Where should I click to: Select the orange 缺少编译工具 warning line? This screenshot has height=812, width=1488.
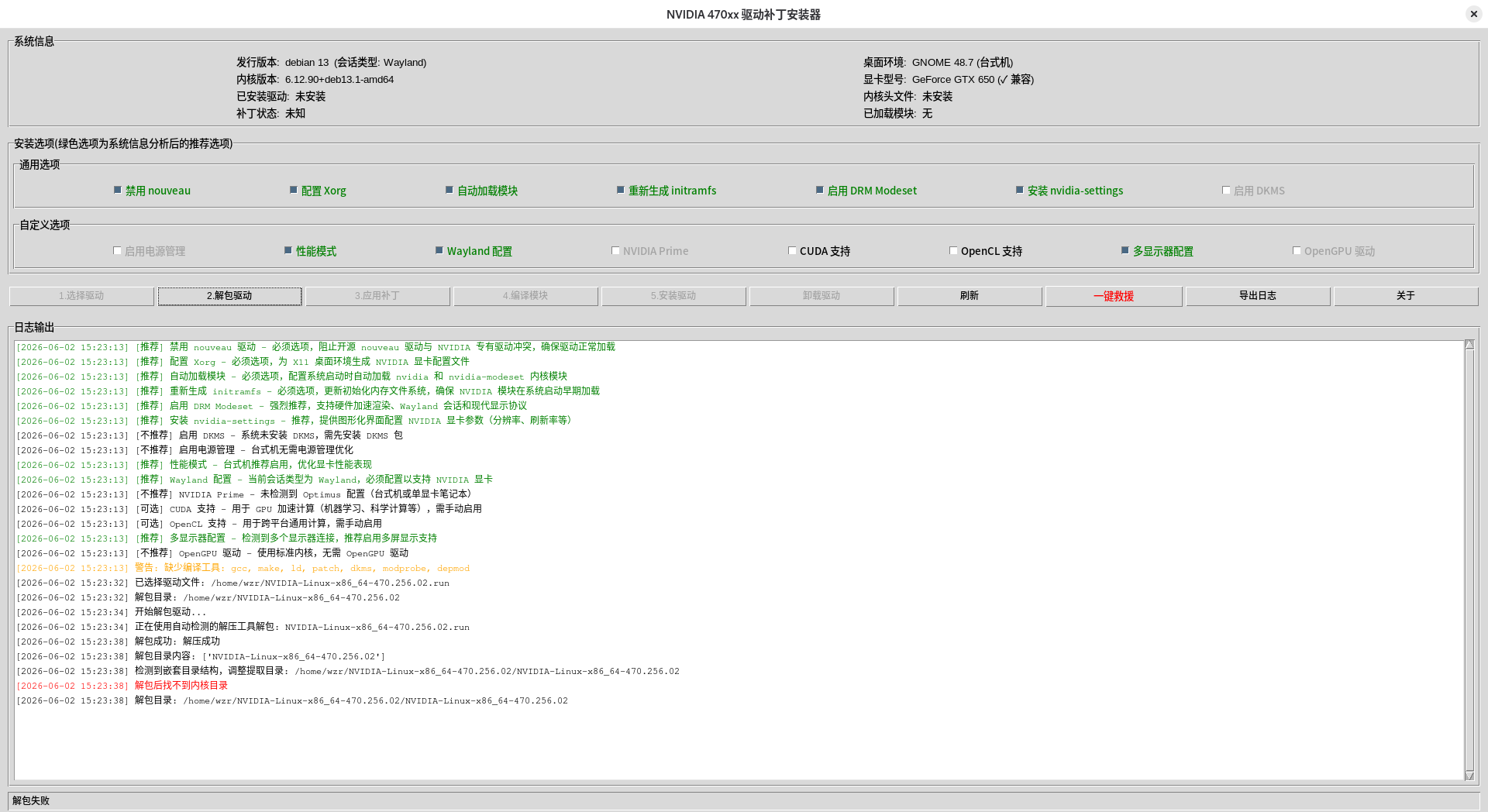(x=243, y=568)
